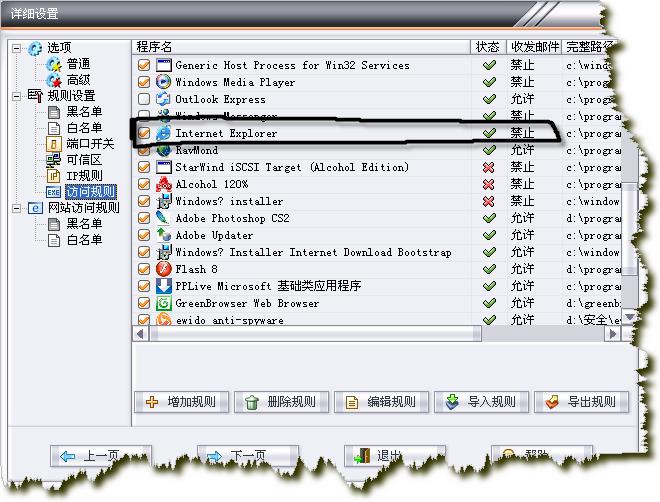The image size is (660, 502).
Task: Select the ewido anti-spyware row text
Action: (x=230, y=320)
